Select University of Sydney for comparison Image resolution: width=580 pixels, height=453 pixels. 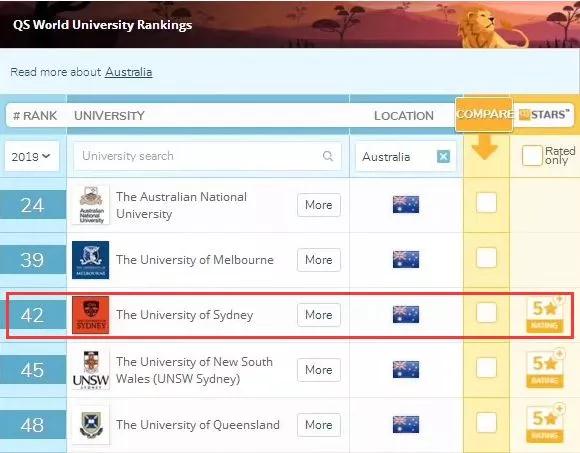click(486, 312)
